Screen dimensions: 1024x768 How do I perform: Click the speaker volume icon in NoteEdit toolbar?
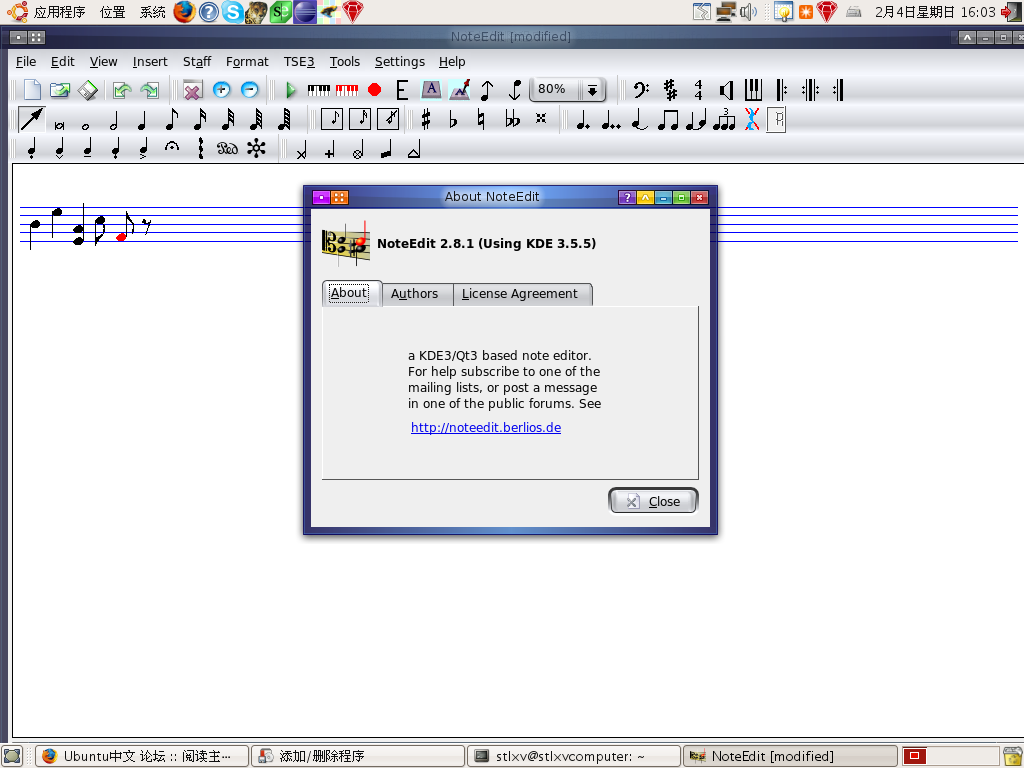[x=726, y=89]
